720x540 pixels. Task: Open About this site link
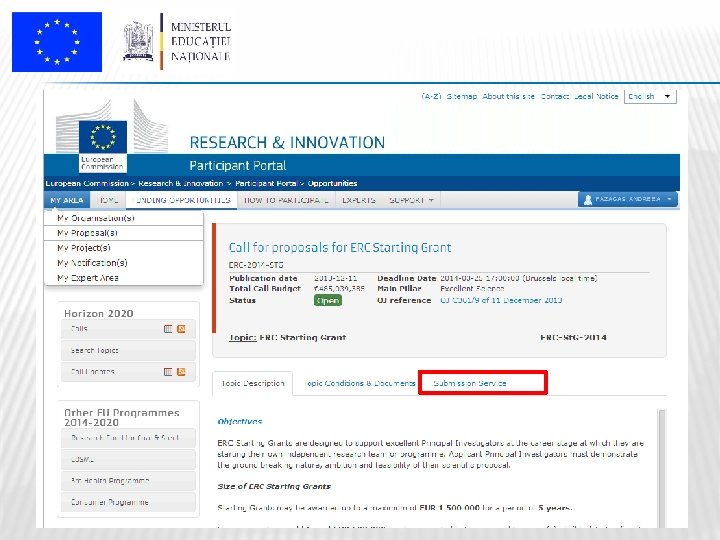(508, 96)
